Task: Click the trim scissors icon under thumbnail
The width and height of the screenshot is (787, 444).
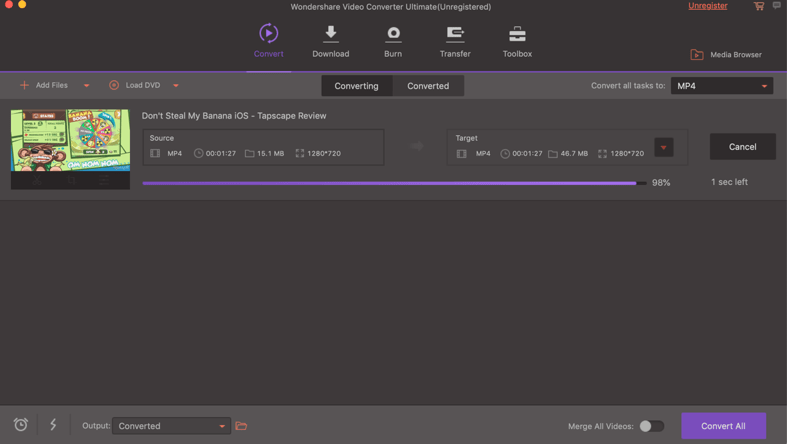Action: 37,181
